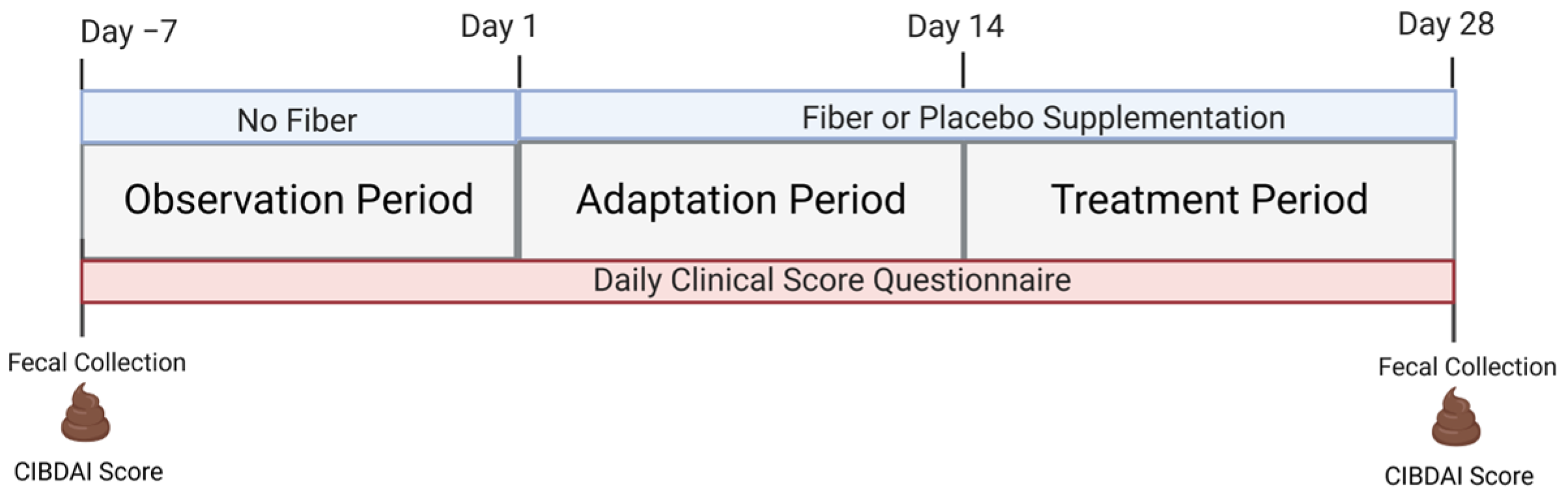Pick the Treatment Period box
Viewport: 1568px width, 497px height.
point(1209,200)
